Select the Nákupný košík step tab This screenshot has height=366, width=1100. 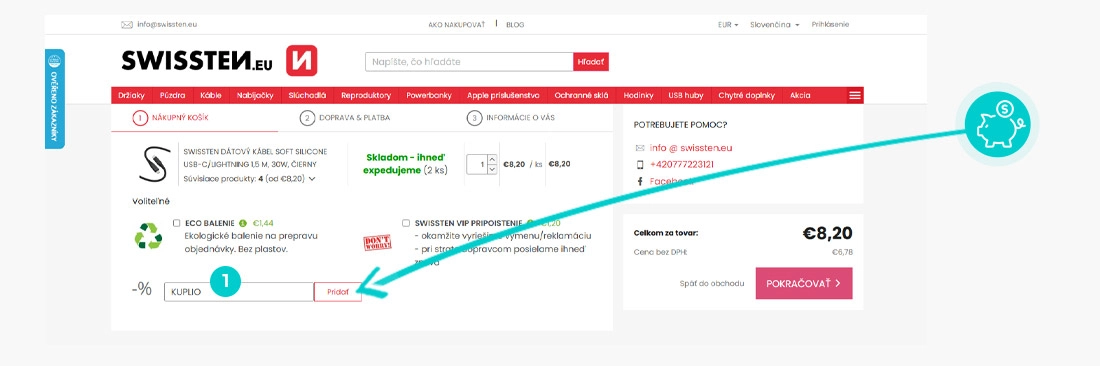(x=170, y=118)
